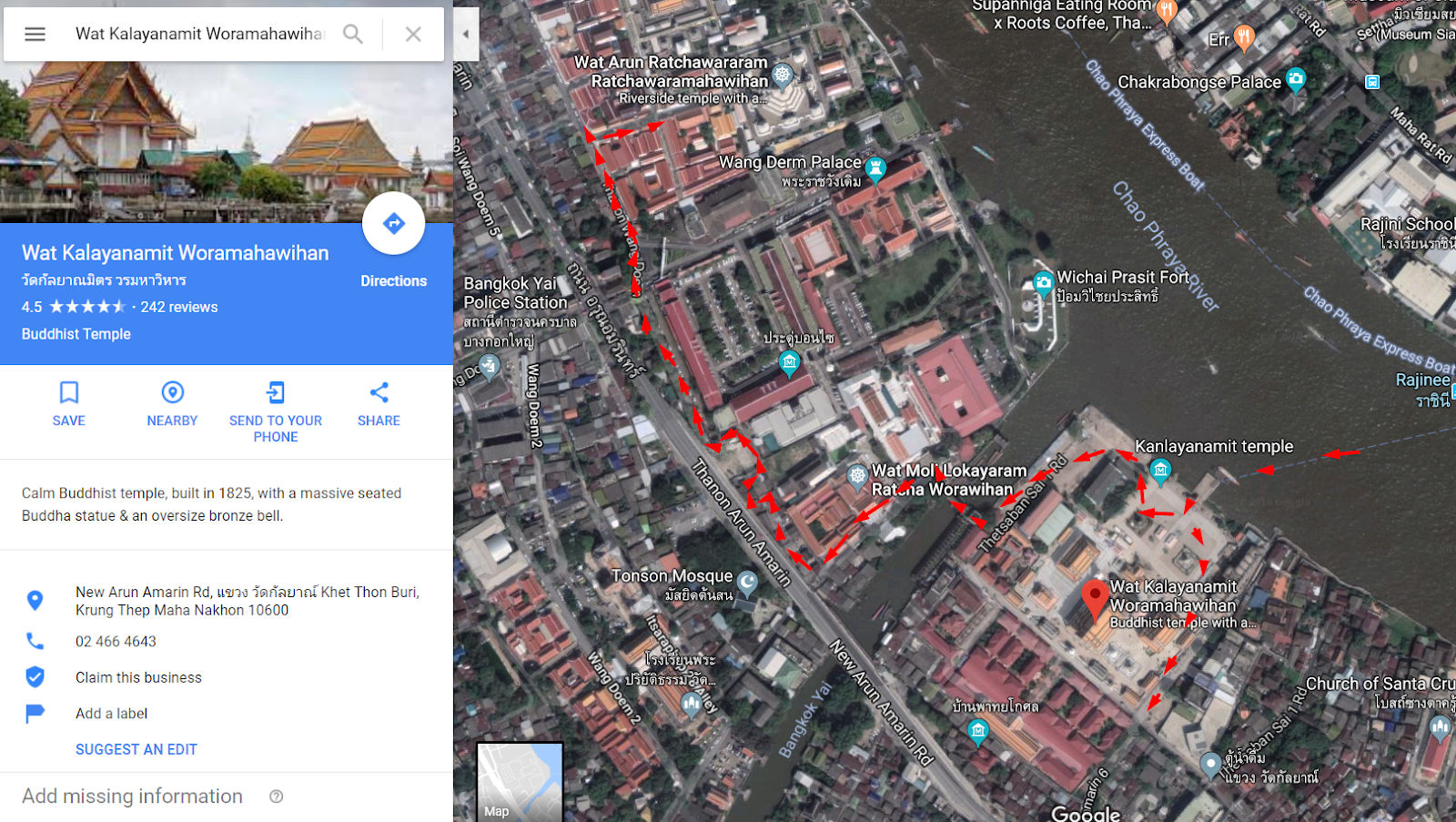
Task: Click the help icon by Add missing information
Action: [x=277, y=797]
